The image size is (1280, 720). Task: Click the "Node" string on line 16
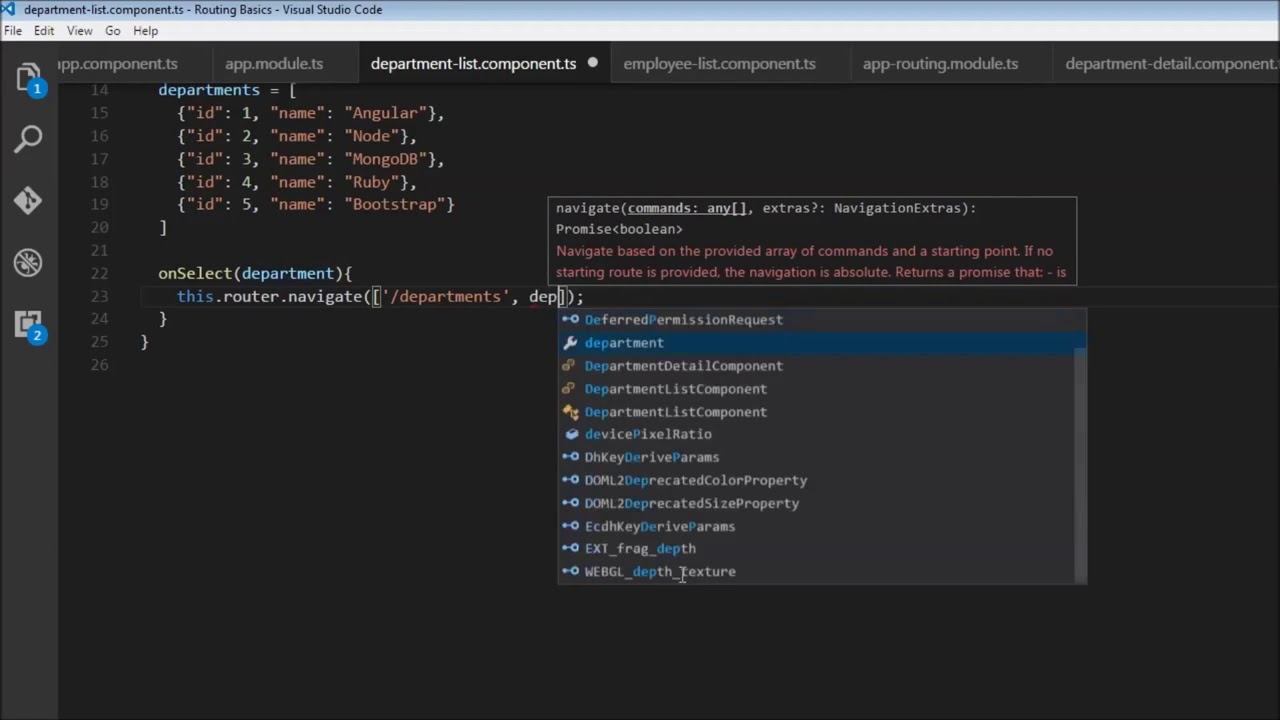tap(372, 136)
